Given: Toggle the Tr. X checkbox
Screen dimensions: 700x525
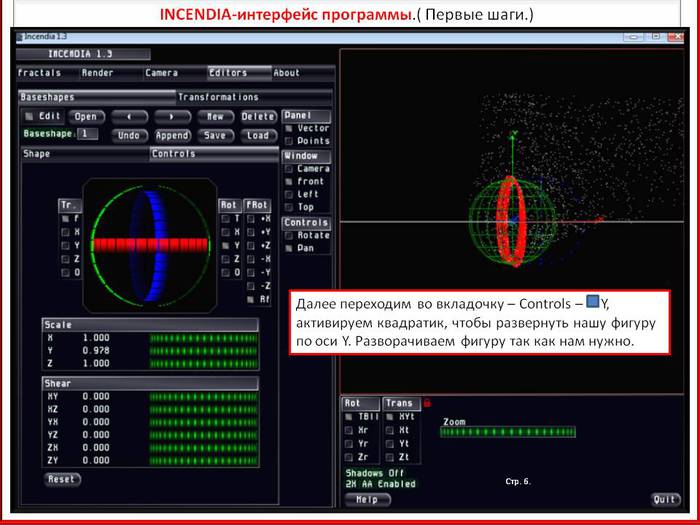Looking at the screenshot, I should (x=66, y=232).
